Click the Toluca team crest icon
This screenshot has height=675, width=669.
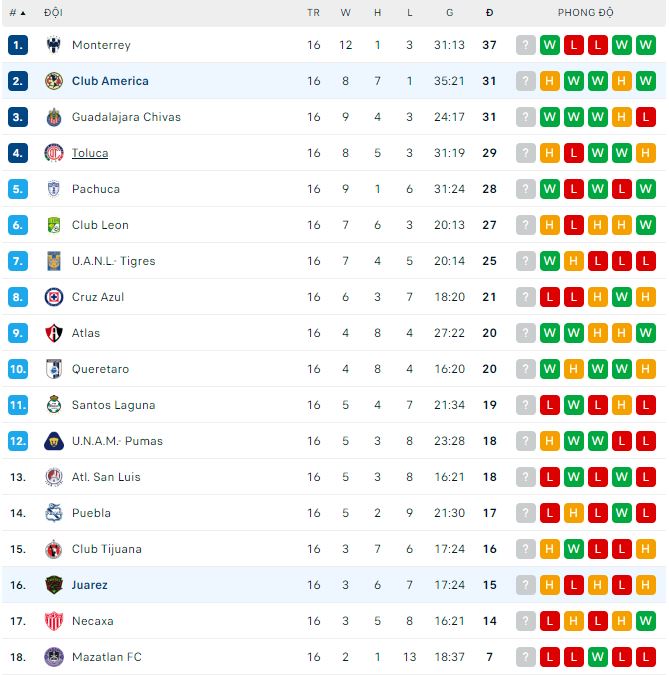pos(54,153)
